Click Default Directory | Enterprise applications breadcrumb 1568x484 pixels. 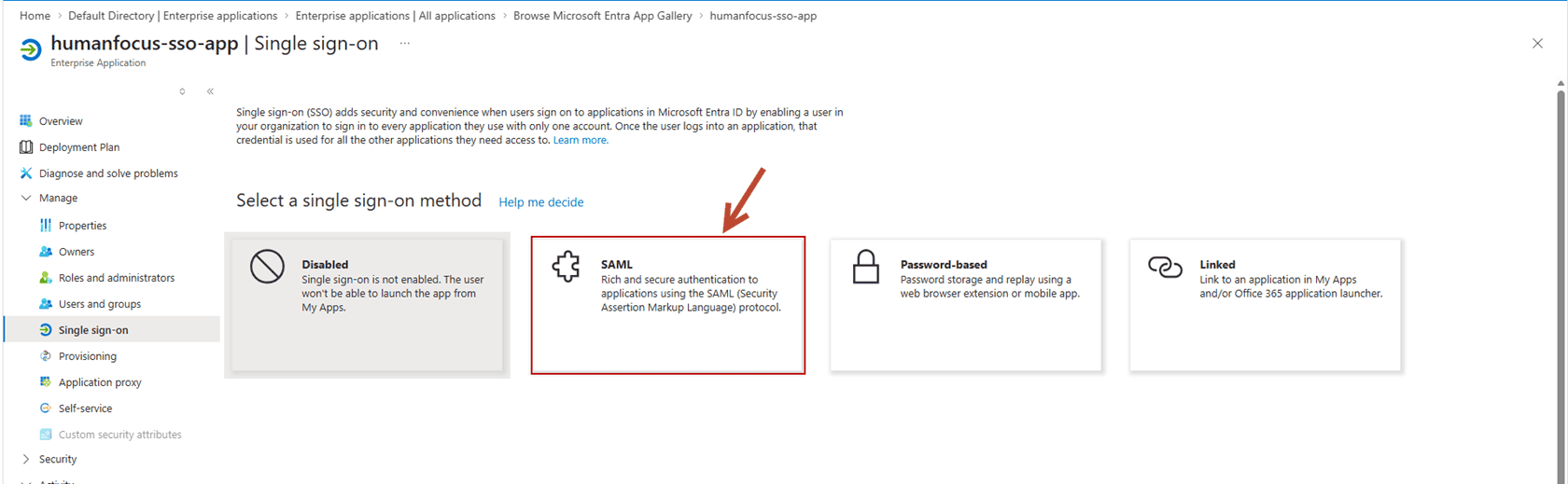pos(173,16)
